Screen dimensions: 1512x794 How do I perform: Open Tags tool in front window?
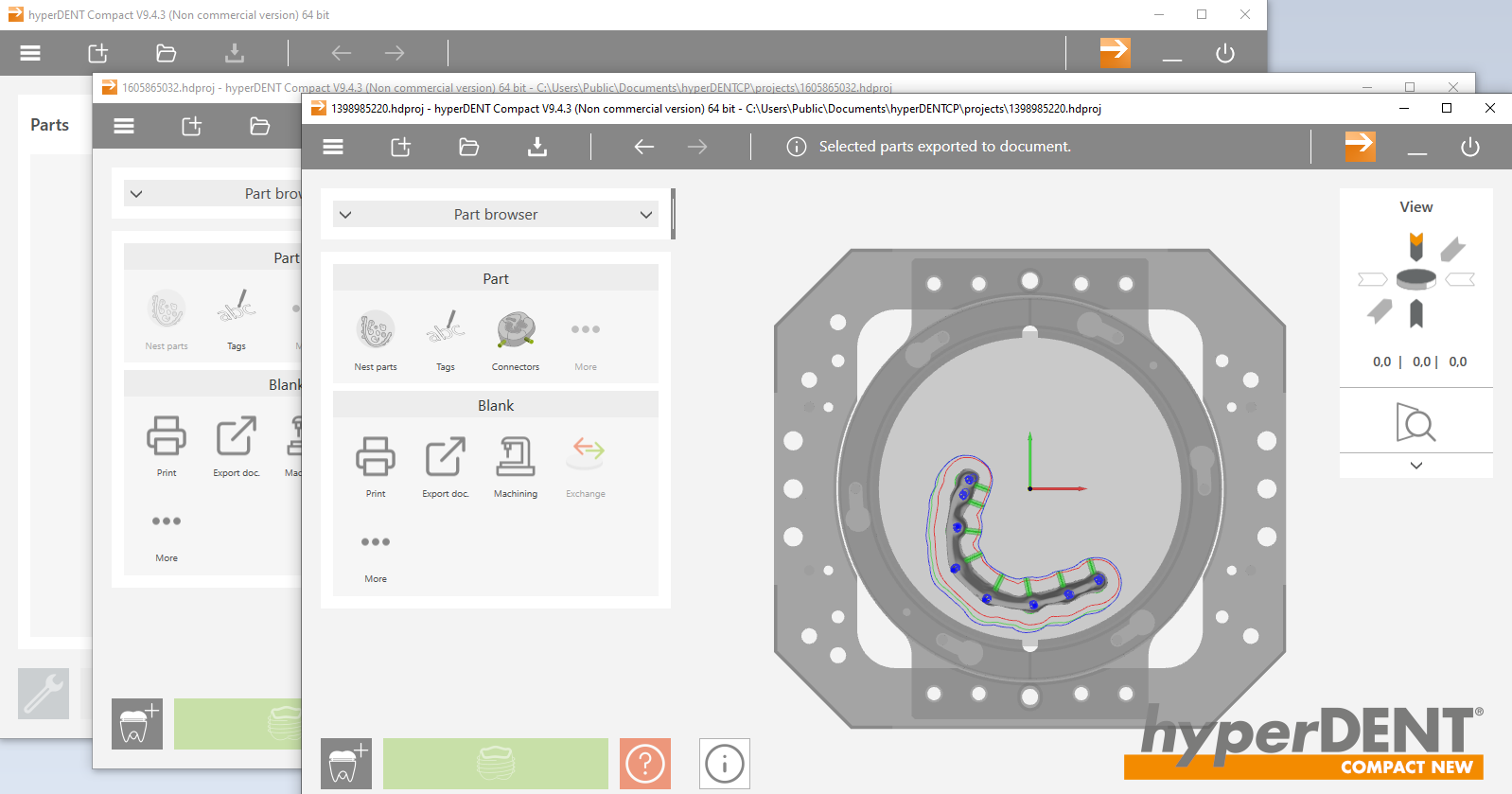coord(446,340)
